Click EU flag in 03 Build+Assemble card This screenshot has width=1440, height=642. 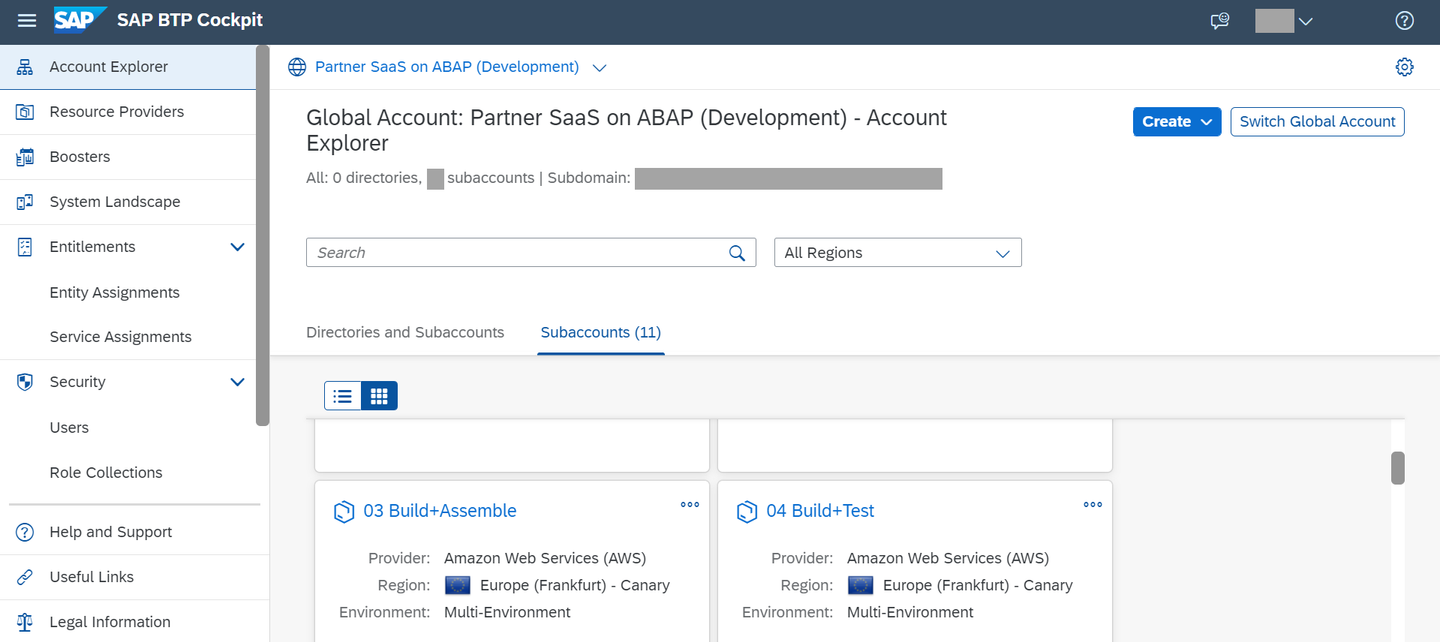click(457, 585)
